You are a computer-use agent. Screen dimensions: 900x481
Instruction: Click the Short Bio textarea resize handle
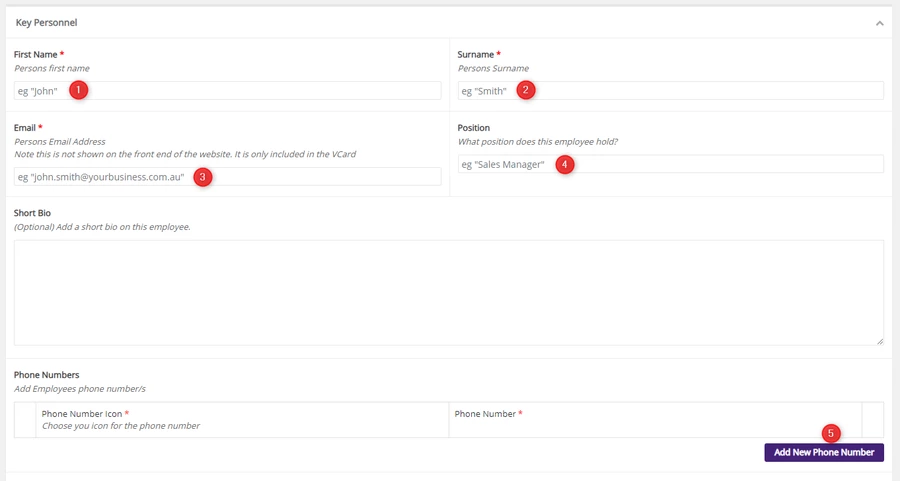880,342
